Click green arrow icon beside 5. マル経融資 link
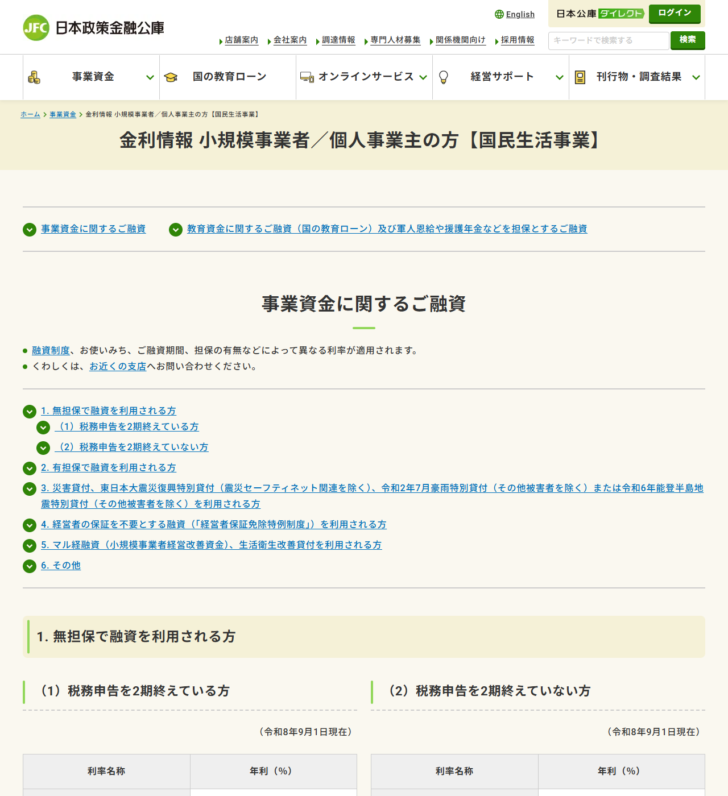This screenshot has width=728, height=796. (29, 545)
